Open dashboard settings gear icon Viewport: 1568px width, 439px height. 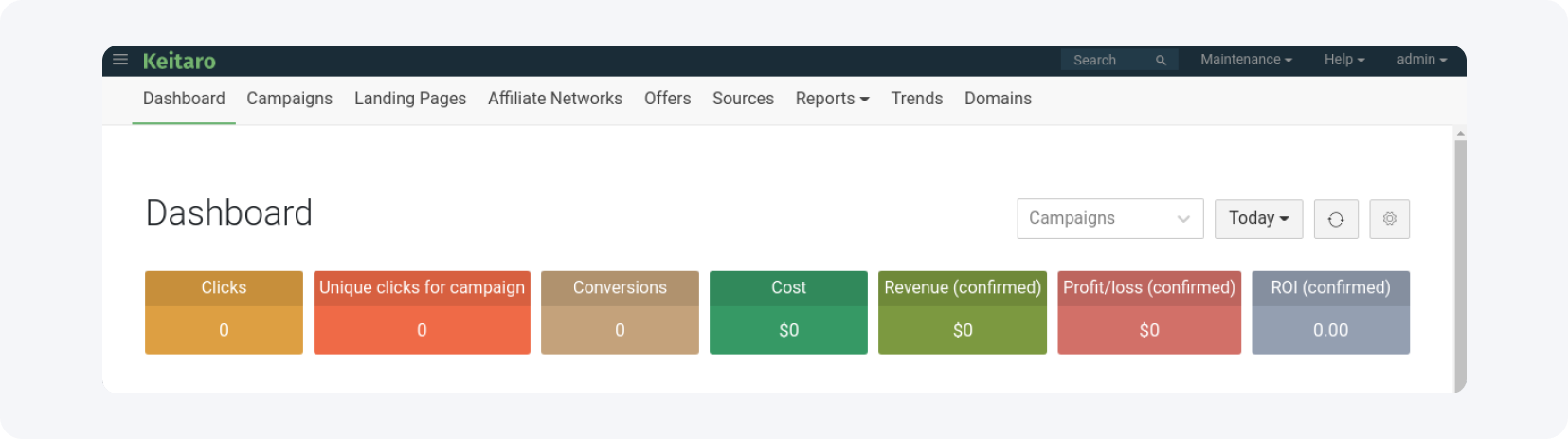1389,219
